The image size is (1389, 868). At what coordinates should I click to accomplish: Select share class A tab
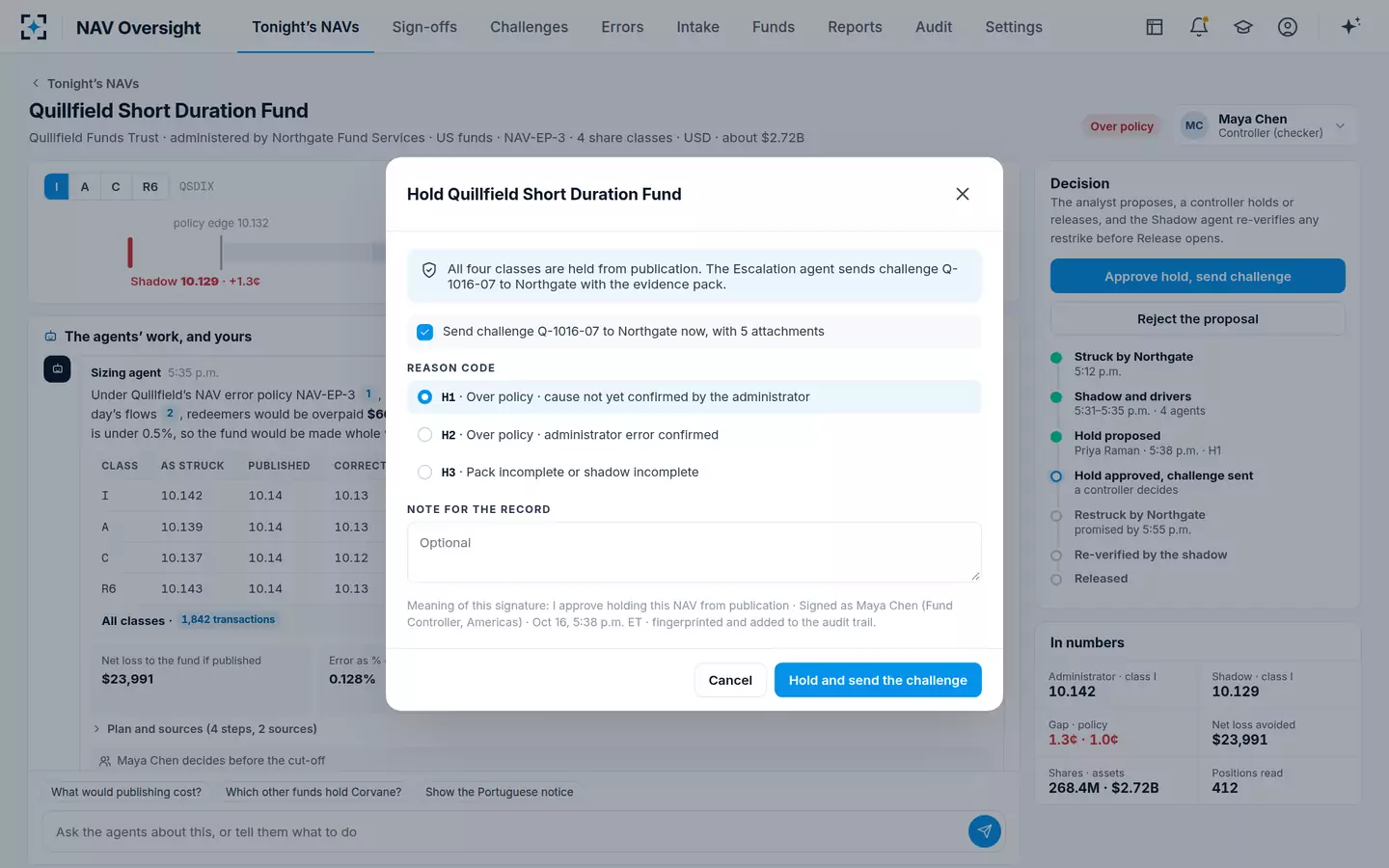[x=85, y=187]
